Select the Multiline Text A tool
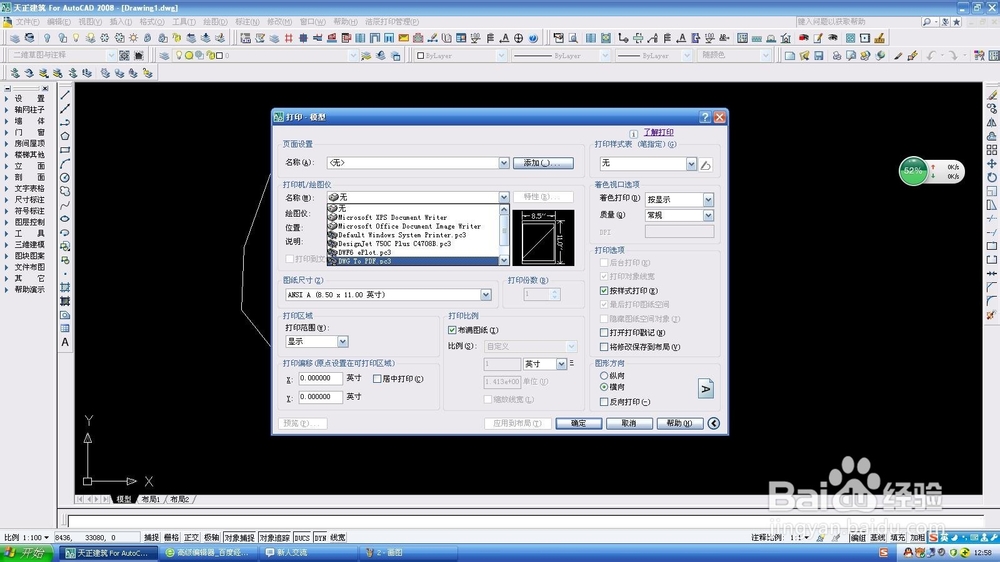Viewport: 1000px width, 562px height. (65, 343)
